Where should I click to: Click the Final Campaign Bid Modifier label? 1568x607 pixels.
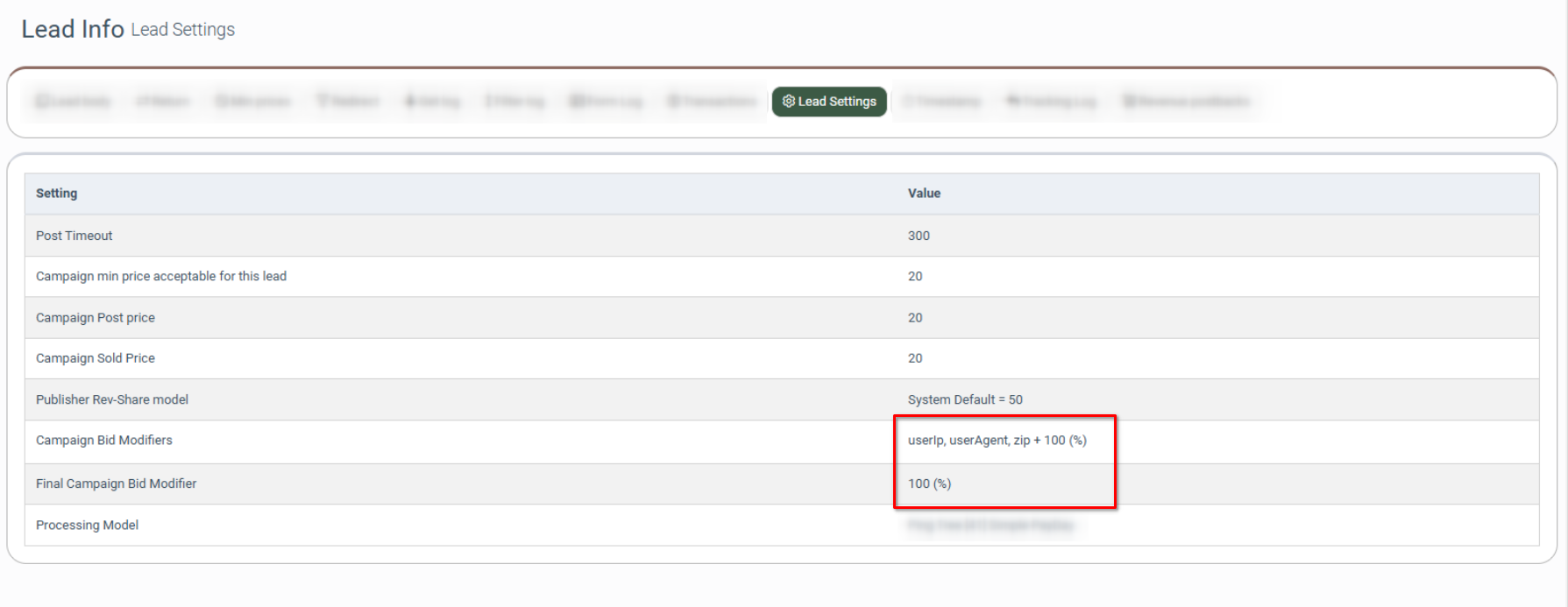[x=116, y=483]
